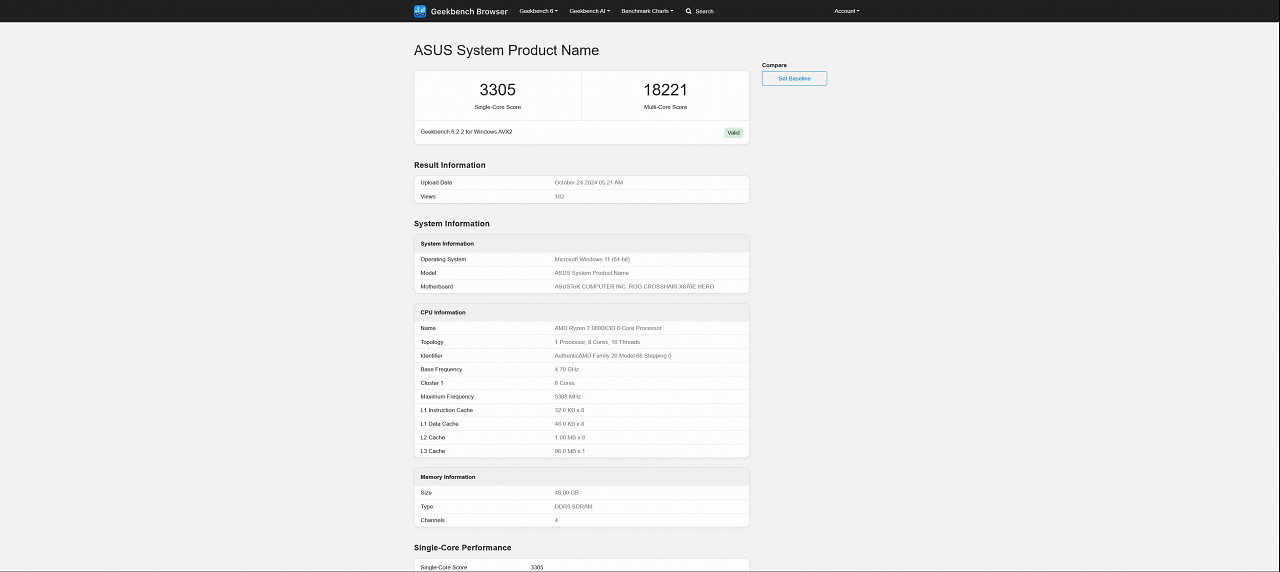Screen dimensions: 1280x572
Task: Click the Result Information heading
Action: (450, 165)
